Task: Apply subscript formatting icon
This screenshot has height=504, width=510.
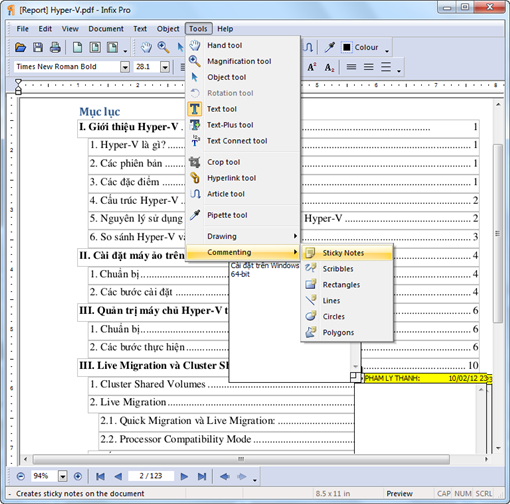Action: coord(329,67)
